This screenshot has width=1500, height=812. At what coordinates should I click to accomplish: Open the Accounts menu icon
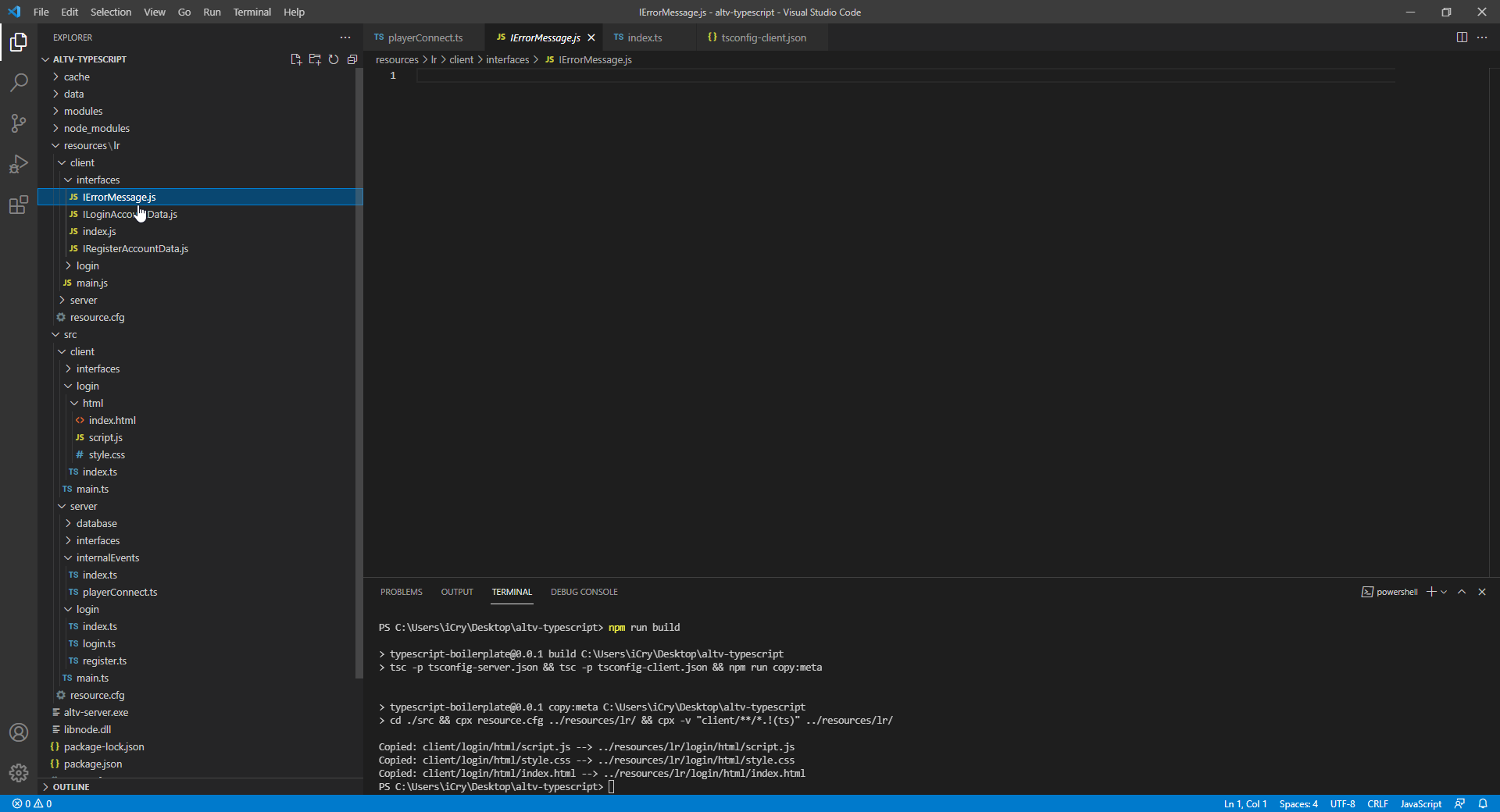tap(19, 732)
